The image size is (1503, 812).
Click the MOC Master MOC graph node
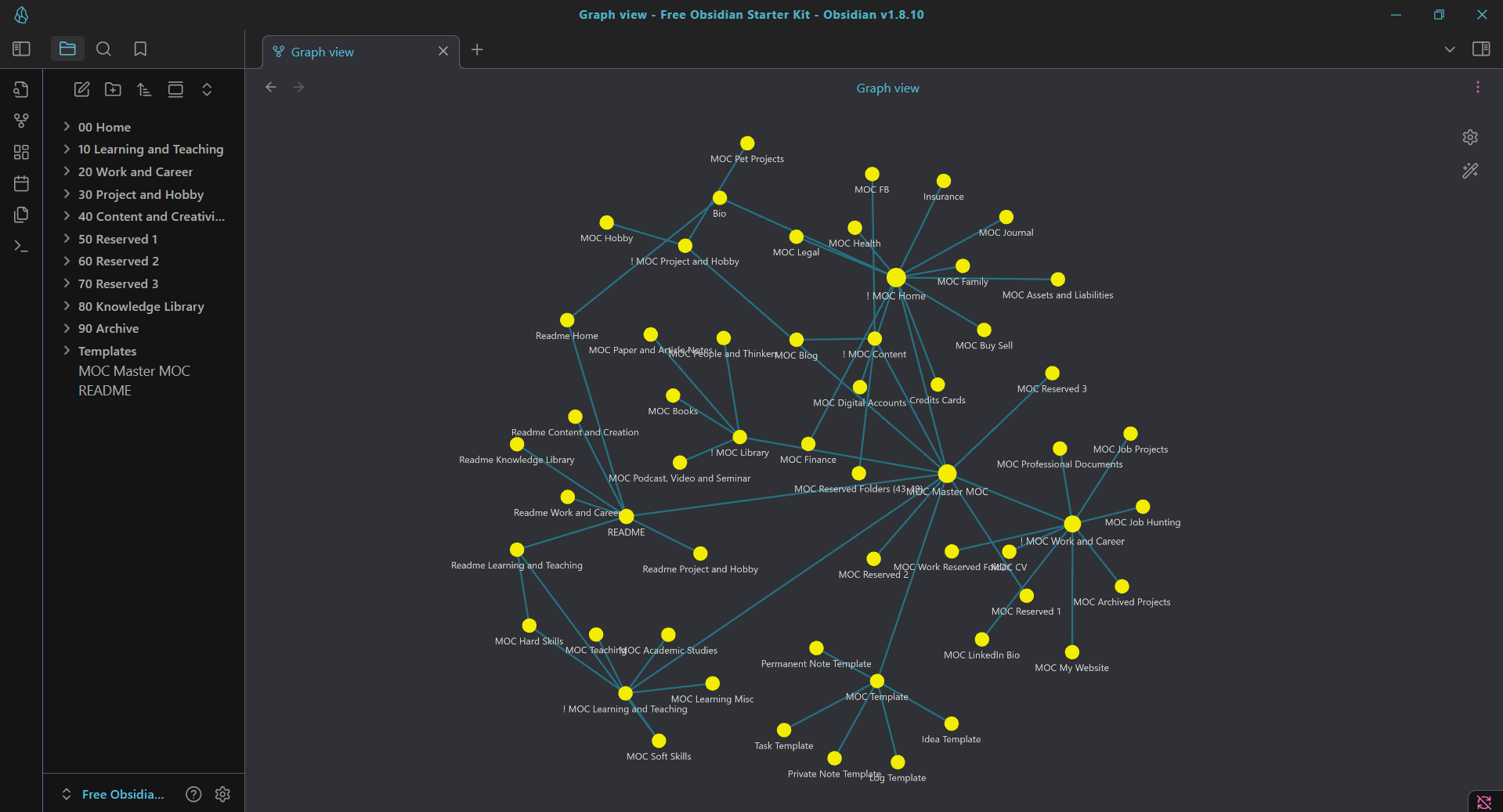pyautogui.click(x=947, y=474)
